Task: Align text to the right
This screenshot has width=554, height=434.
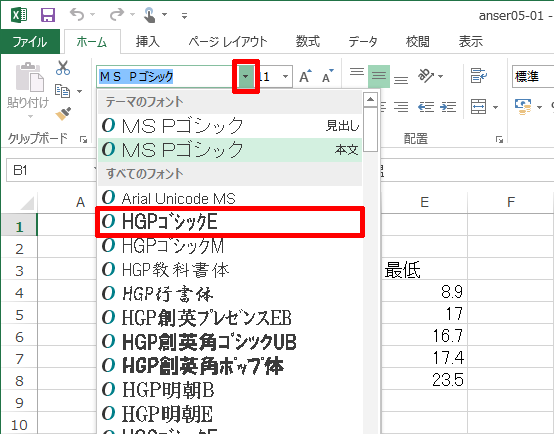Action: tap(401, 106)
